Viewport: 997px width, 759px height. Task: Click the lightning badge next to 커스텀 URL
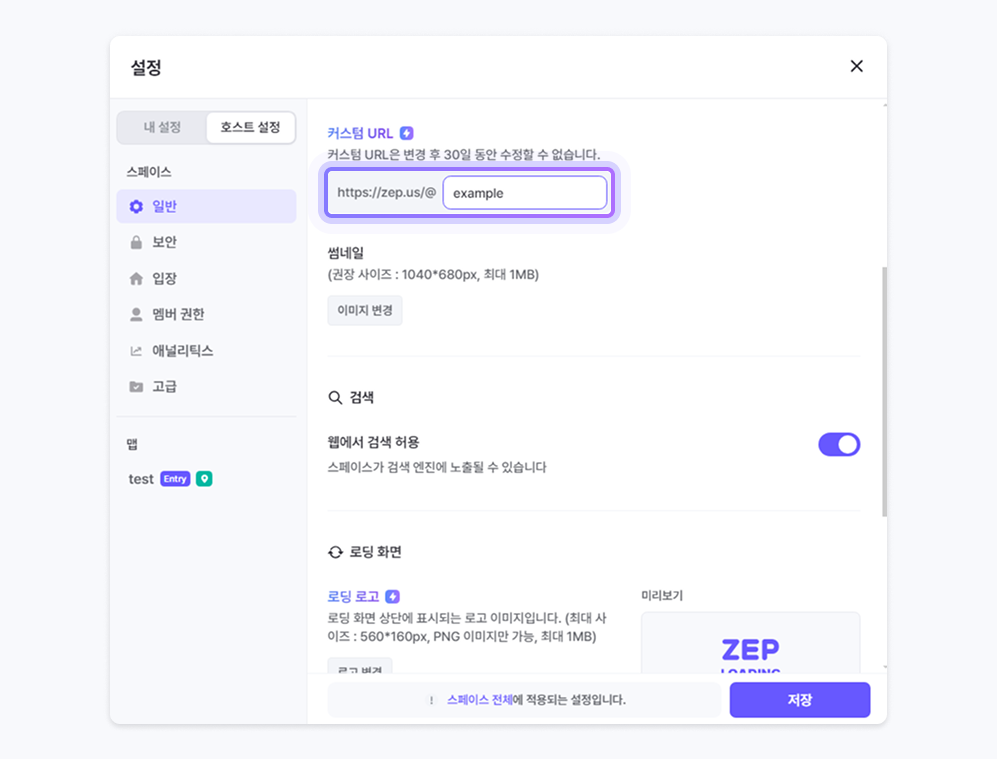[406, 133]
